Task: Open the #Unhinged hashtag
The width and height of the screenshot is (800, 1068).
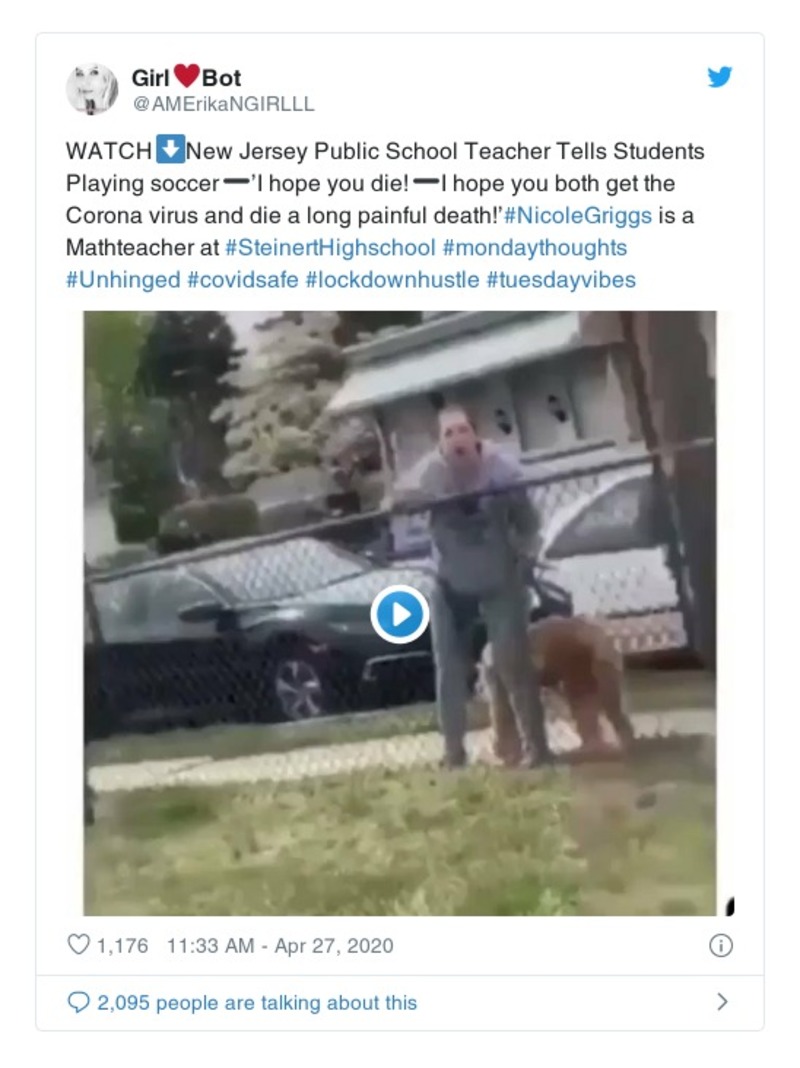Action: 123,279
